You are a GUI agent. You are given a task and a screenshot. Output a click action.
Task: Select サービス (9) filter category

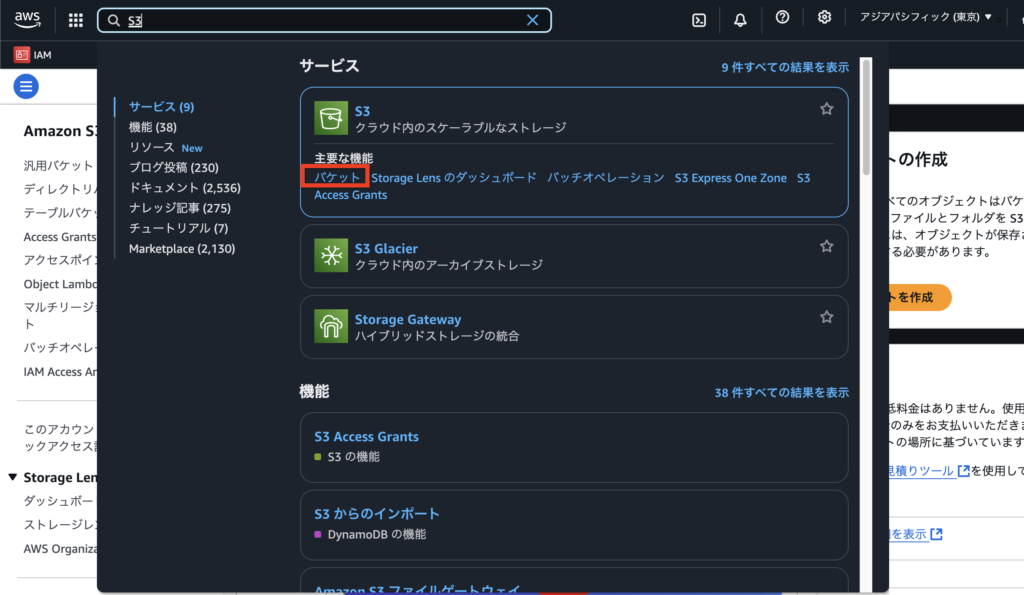pos(161,106)
